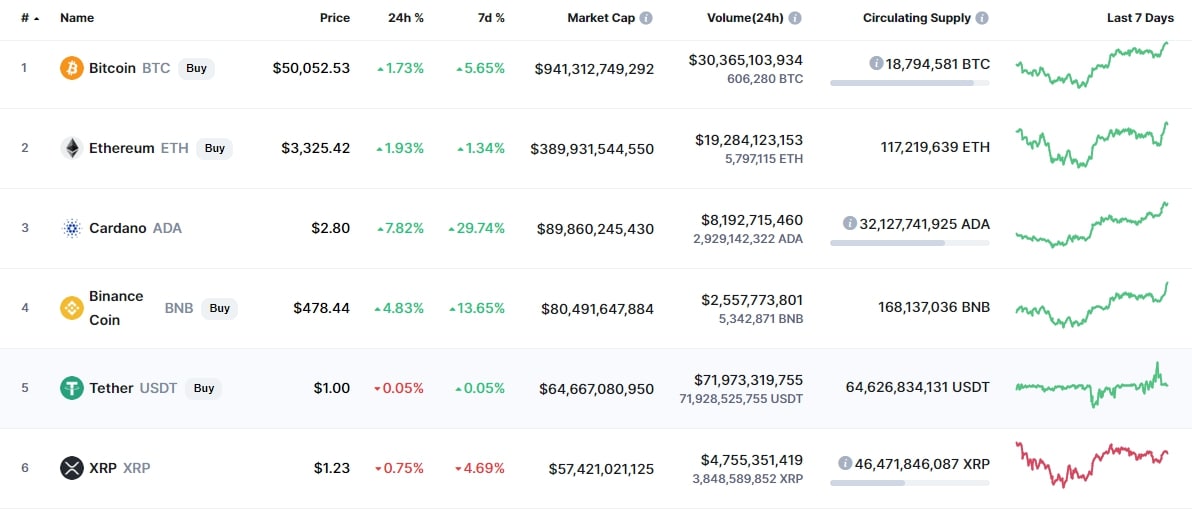Click the Tether logo icon
Image resolution: width=1192 pixels, height=513 pixels.
pos(71,388)
